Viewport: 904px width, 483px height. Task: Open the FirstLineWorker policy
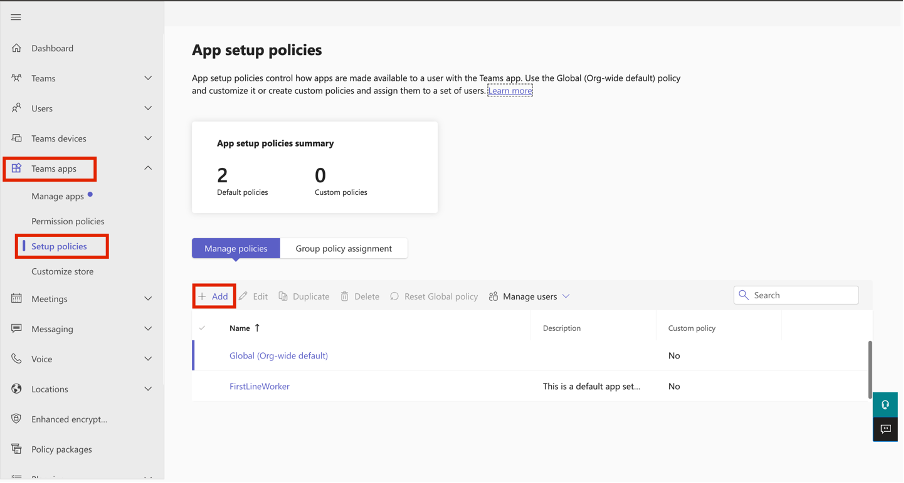pyautogui.click(x=259, y=386)
